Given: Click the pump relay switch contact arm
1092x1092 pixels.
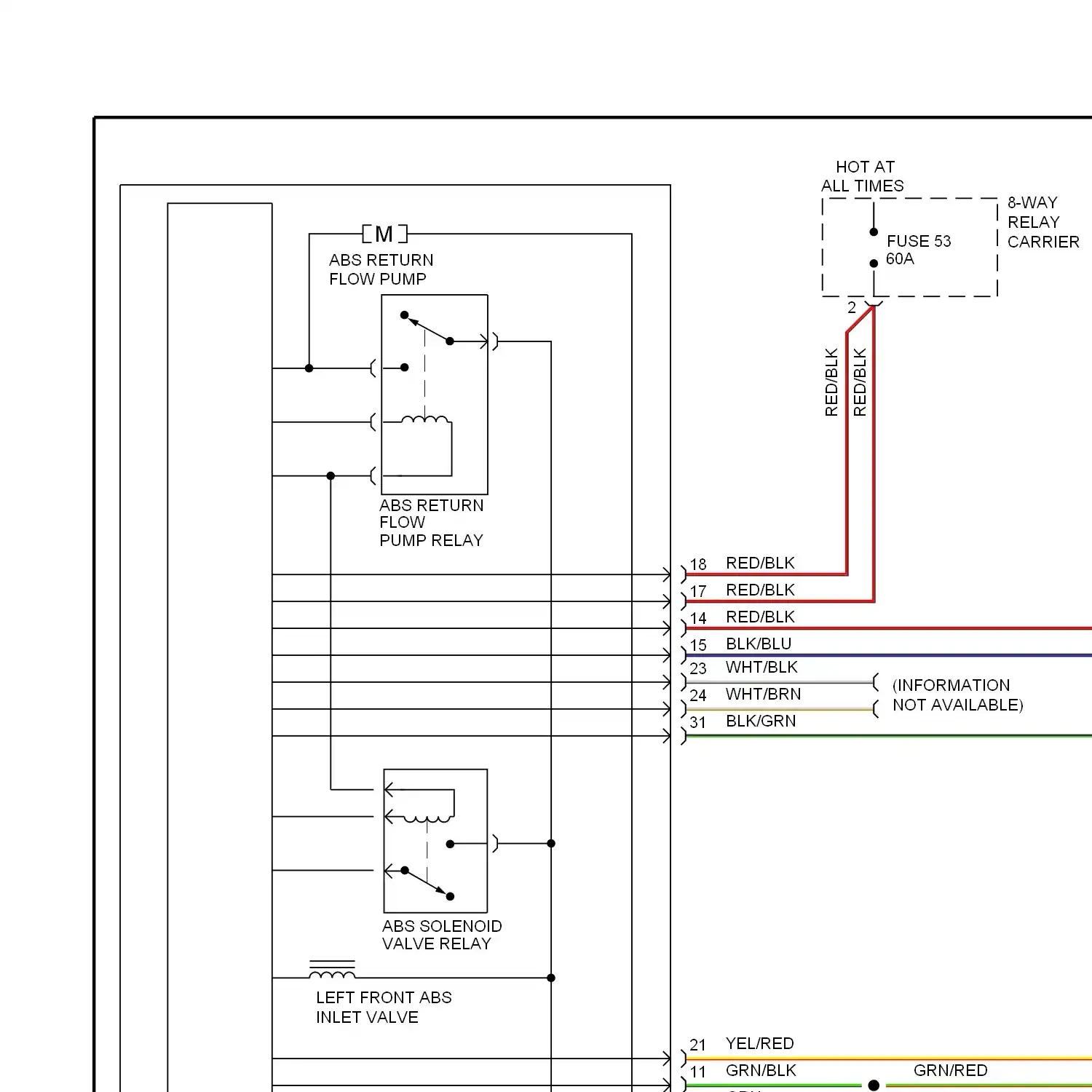Looking at the screenshot, I should (428, 328).
